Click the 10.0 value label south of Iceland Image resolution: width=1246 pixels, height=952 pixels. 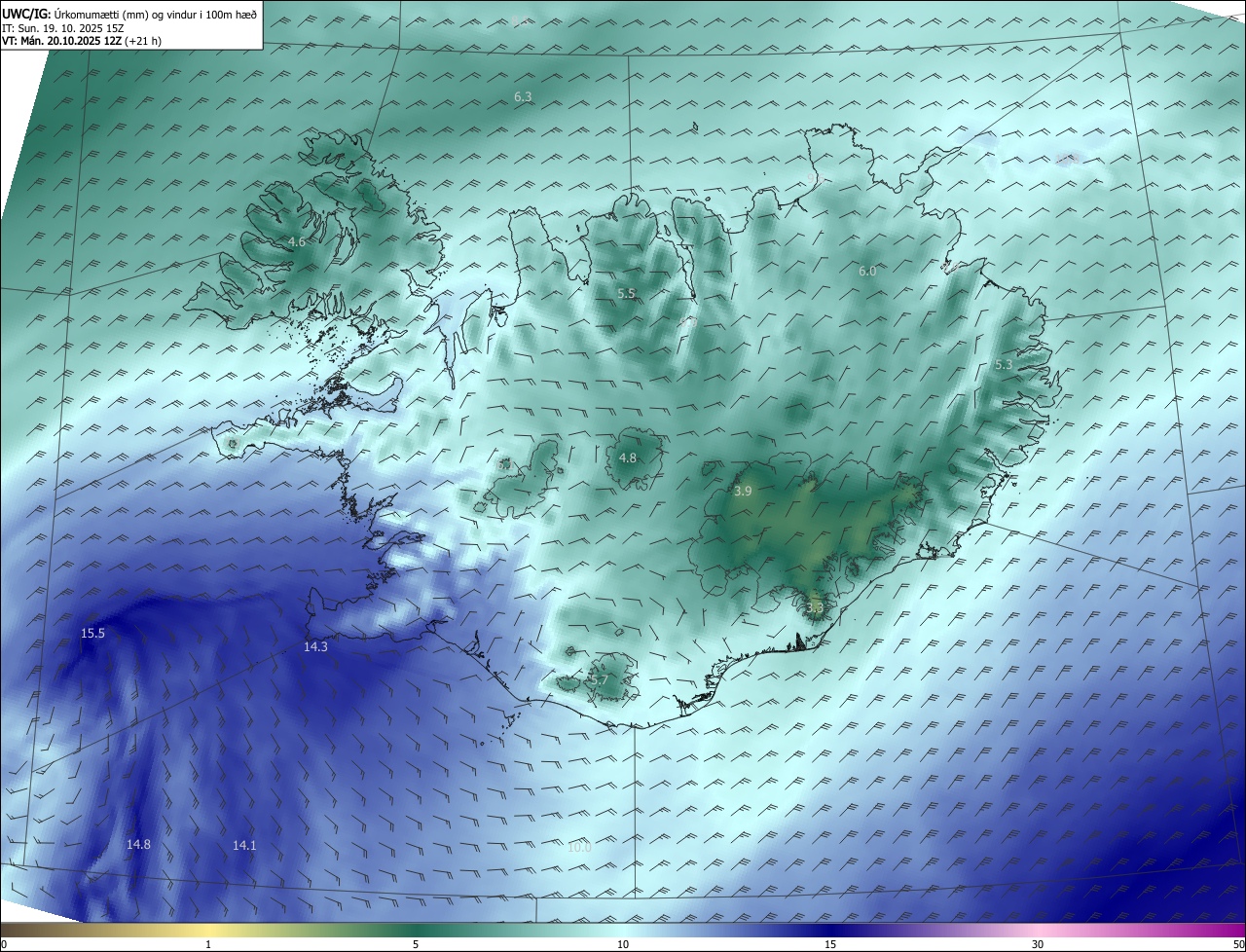579,847
